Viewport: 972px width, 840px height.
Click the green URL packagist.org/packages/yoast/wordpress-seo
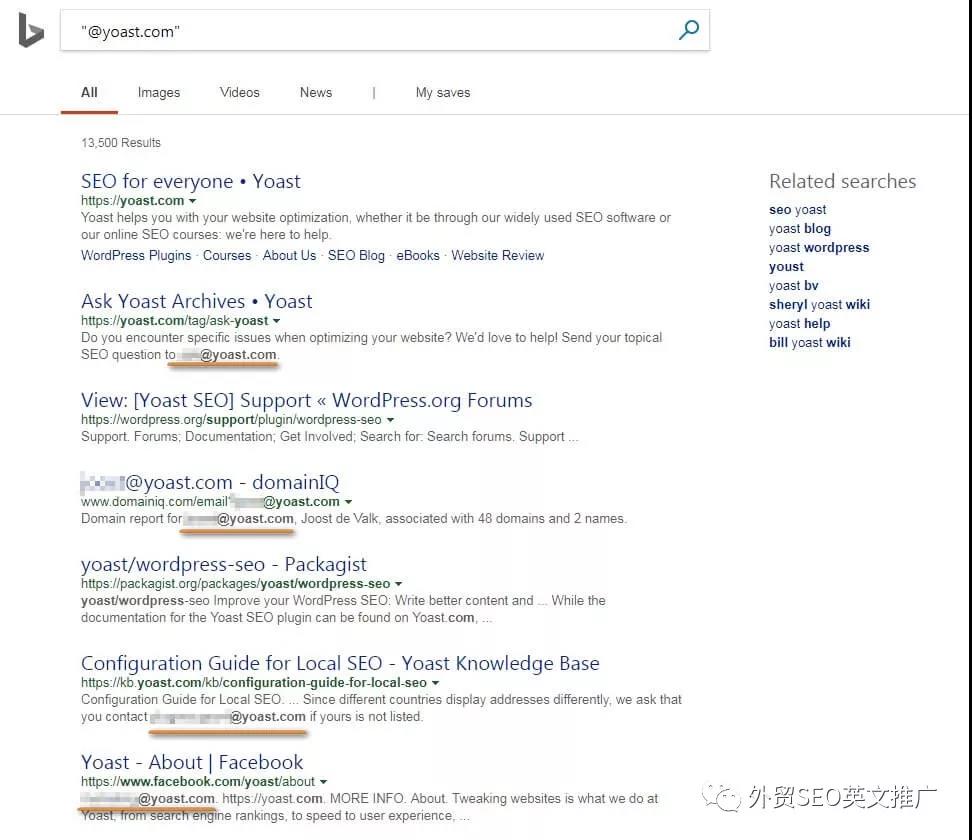click(x=236, y=584)
